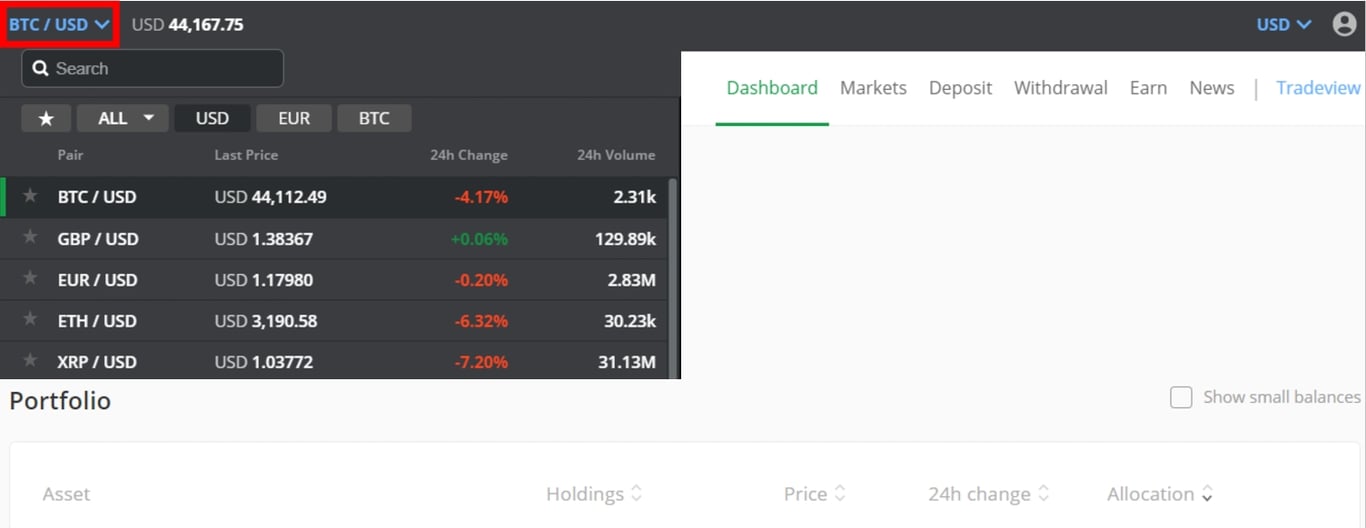Star the EUR / USD pair
Screen dimensions: 1366x528
(x=30, y=279)
